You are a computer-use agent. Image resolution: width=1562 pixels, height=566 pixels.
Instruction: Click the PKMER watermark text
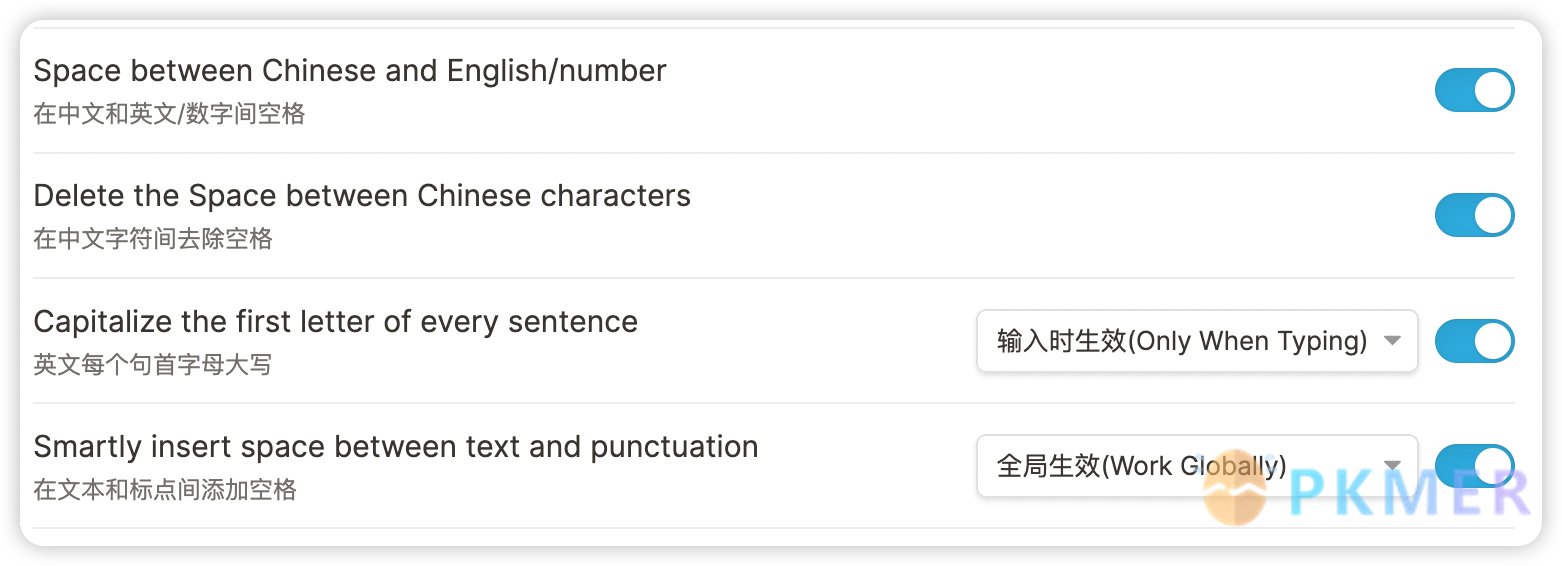point(1408,491)
